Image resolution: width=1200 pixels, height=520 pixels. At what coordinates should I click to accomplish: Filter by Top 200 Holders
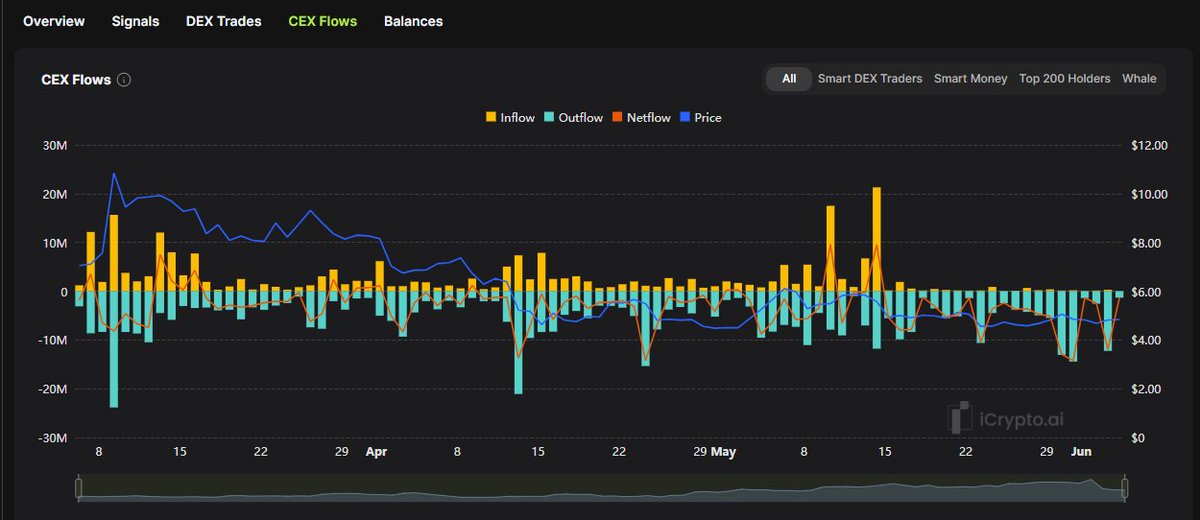1065,78
